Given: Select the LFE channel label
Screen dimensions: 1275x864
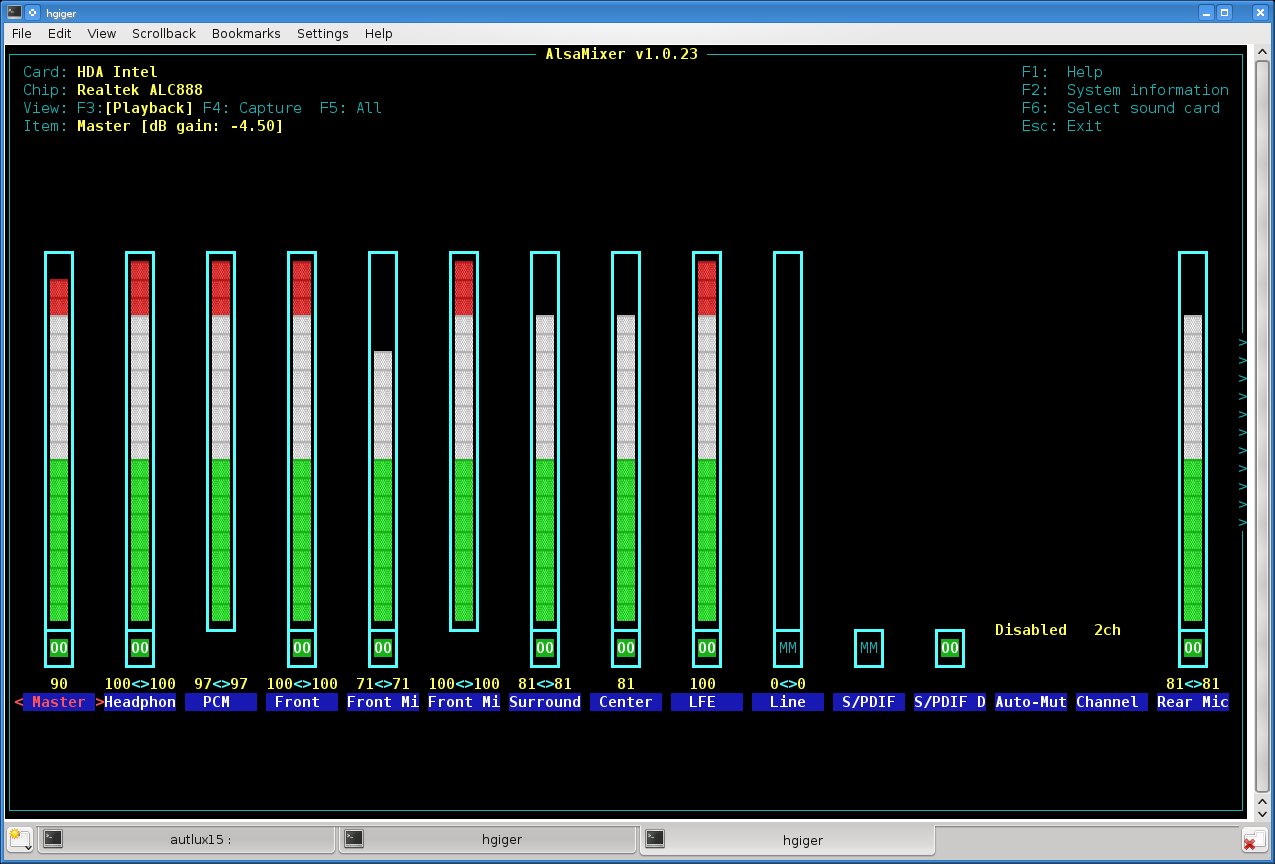Looking at the screenshot, I should point(707,702).
